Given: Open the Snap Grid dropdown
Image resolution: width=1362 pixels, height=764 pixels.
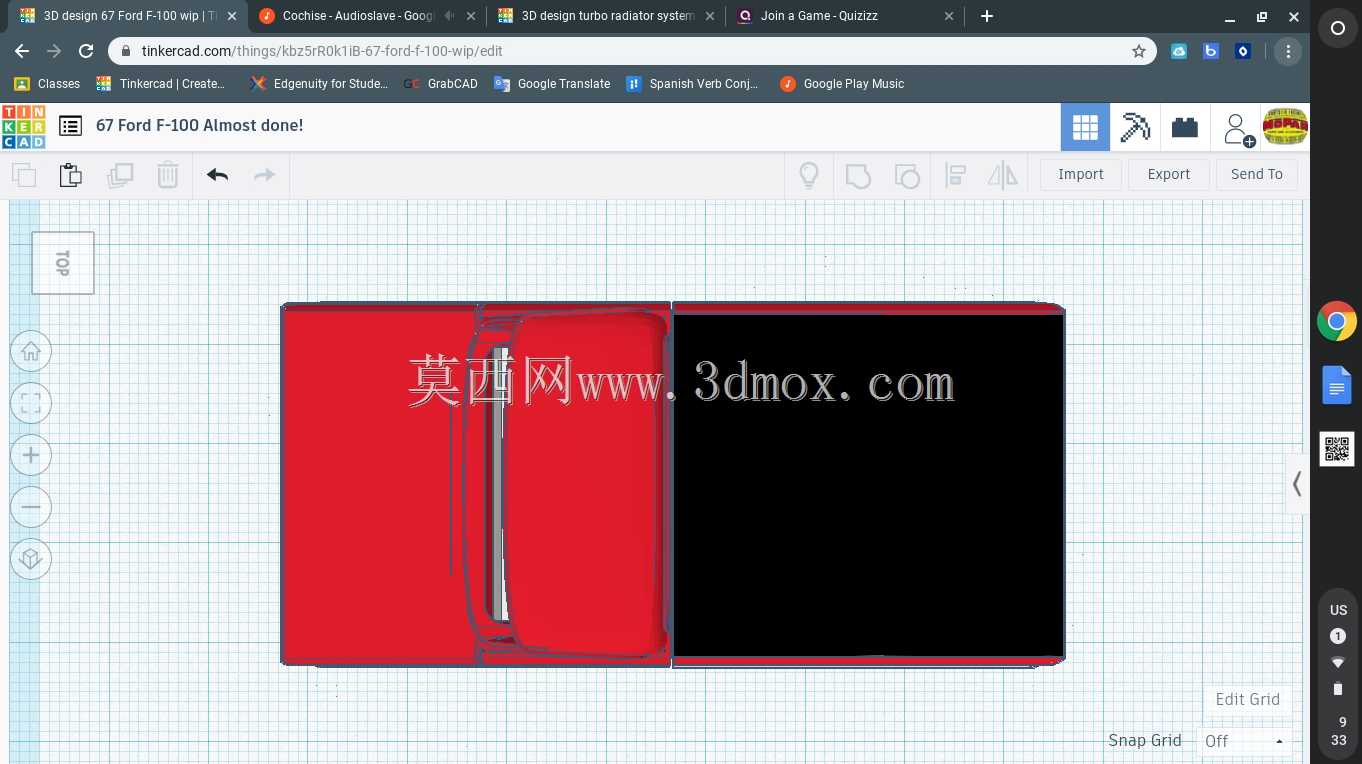Looking at the screenshot, I should (x=1245, y=741).
